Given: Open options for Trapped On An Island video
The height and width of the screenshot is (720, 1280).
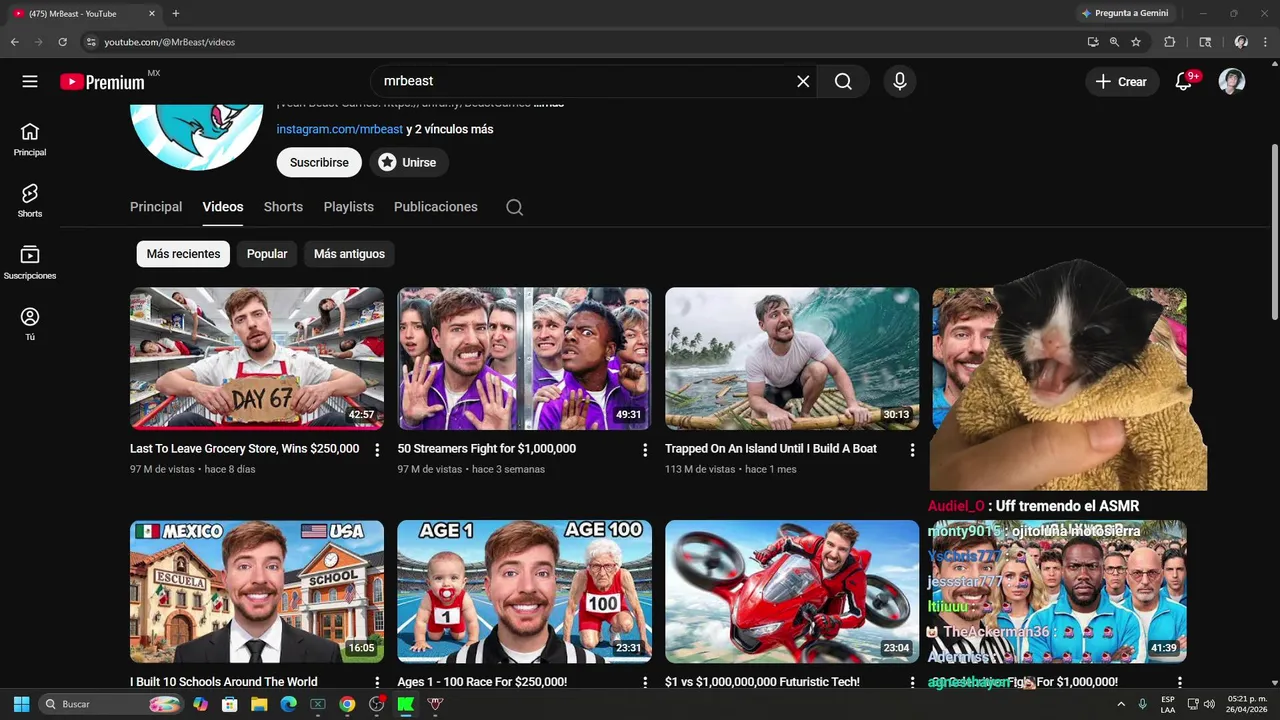Looking at the screenshot, I should pyautogui.click(x=912, y=450).
